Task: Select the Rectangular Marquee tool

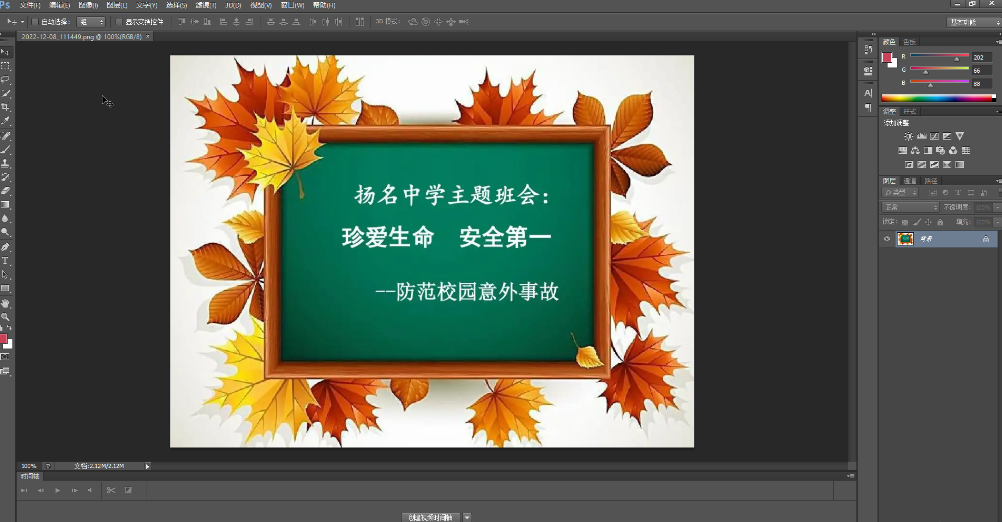Action: click(x=5, y=65)
